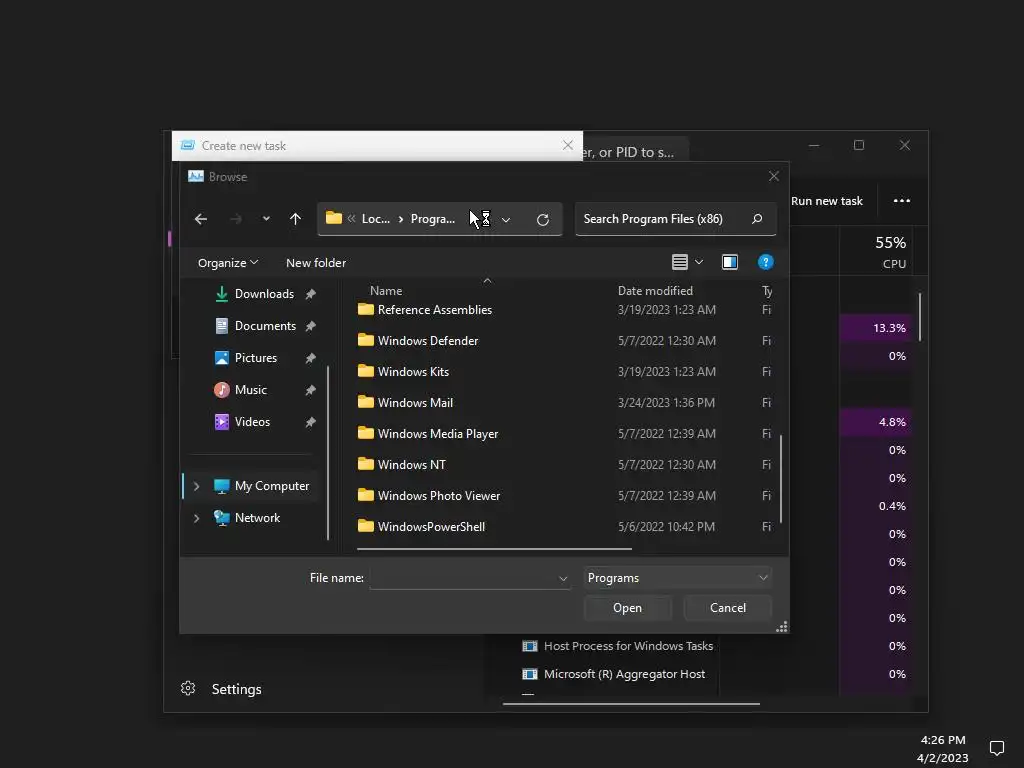
Task: Open the File name dropdown arrow
Action: click(563, 579)
